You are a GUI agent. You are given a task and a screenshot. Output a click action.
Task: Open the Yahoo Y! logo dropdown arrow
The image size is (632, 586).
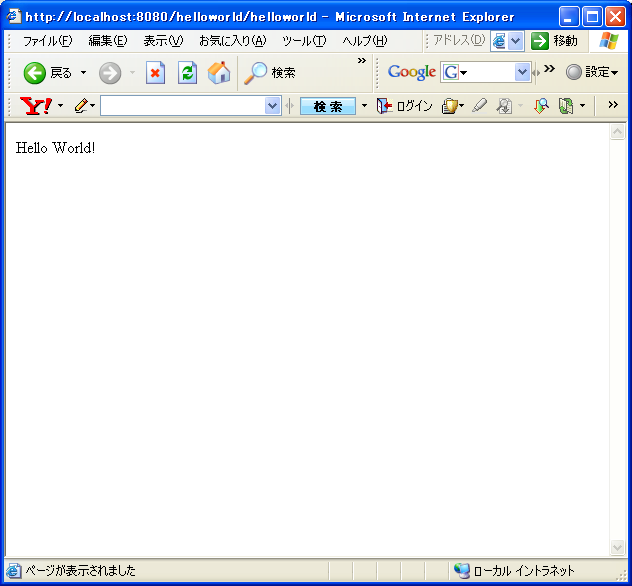click(x=60, y=106)
